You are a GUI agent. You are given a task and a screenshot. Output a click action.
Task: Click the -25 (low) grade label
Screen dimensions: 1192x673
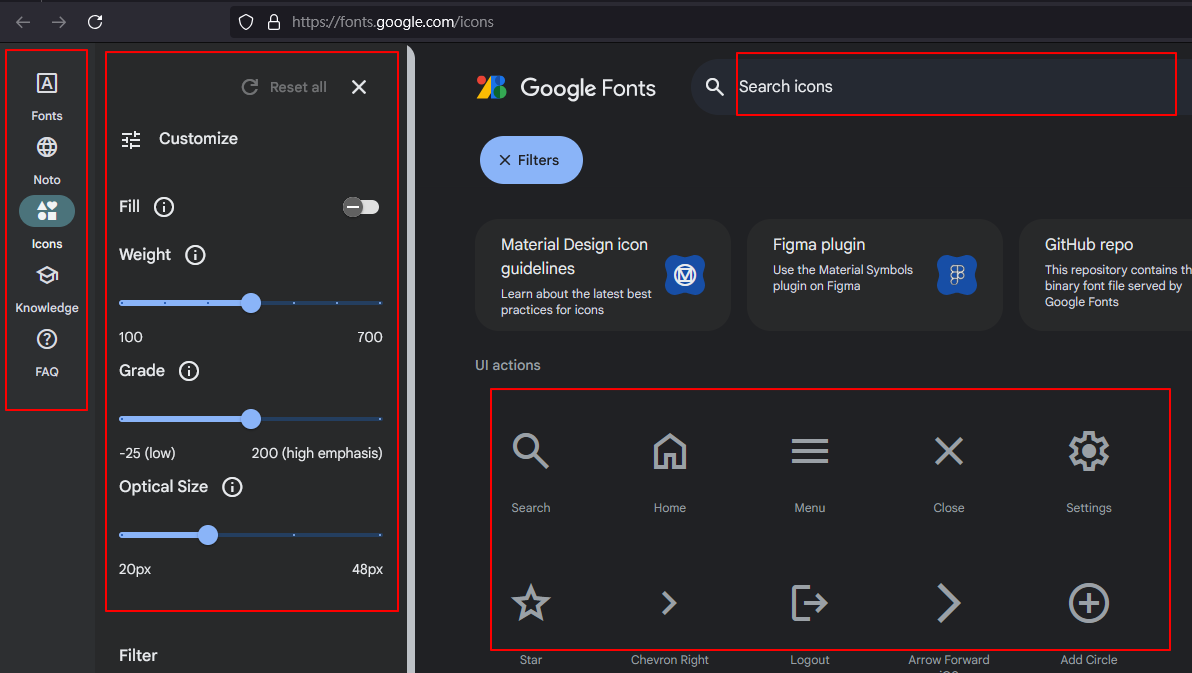click(147, 453)
